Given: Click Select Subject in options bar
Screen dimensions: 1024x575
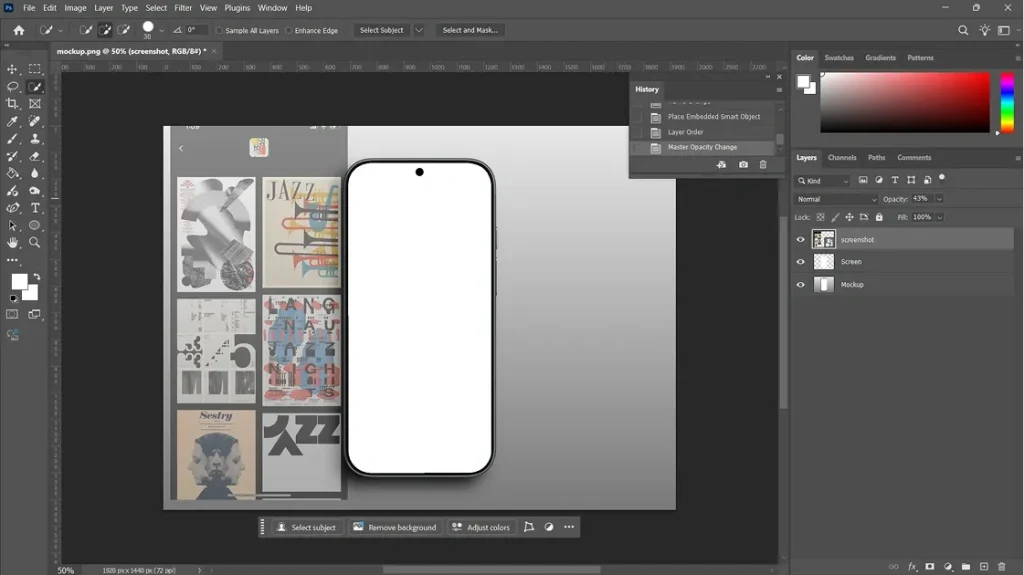Looking at the screenshot, I should click(x=381, y=30).
